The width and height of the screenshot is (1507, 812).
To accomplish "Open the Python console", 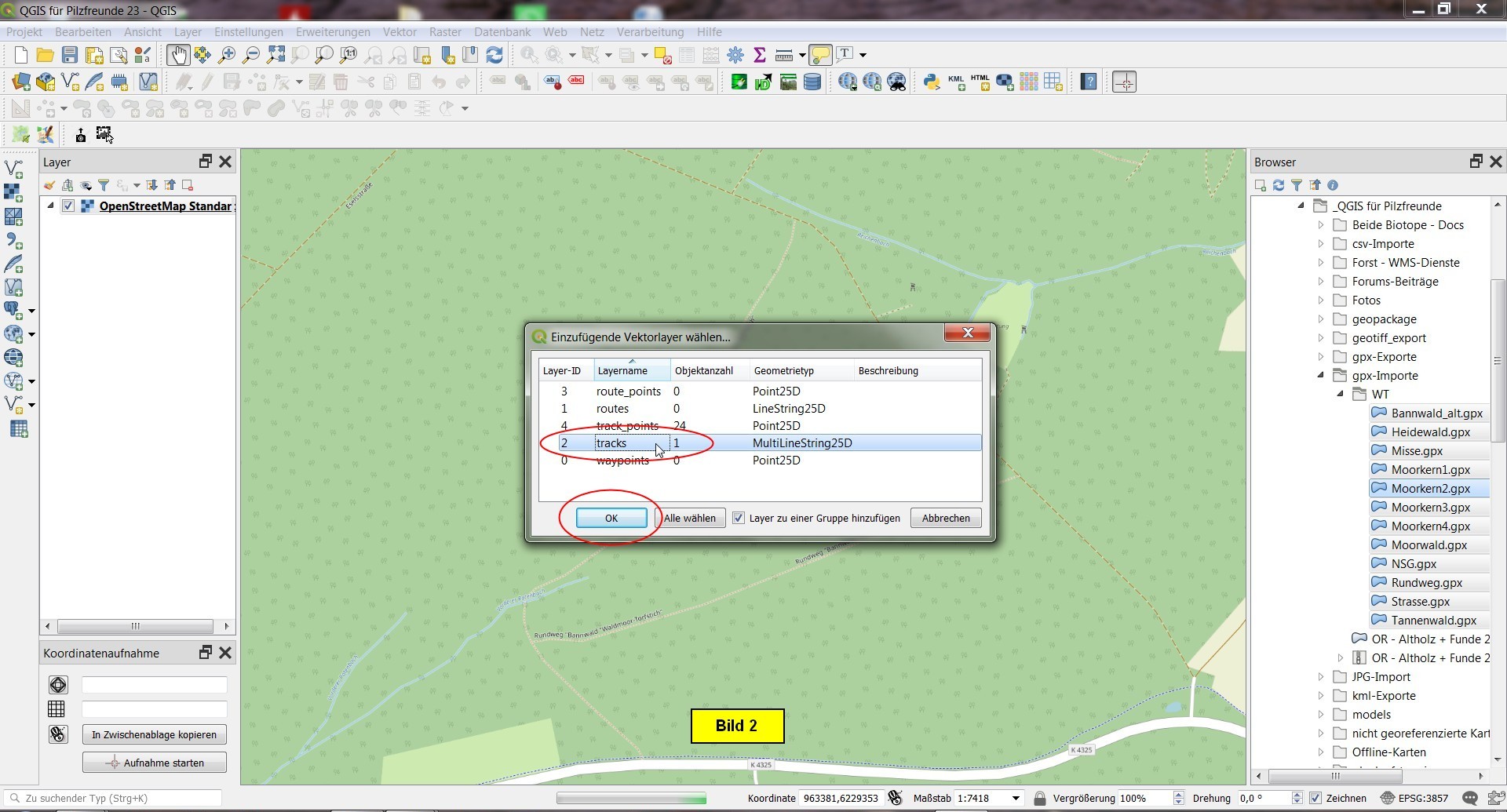I will pyautogui.click(x=932, y=82).
